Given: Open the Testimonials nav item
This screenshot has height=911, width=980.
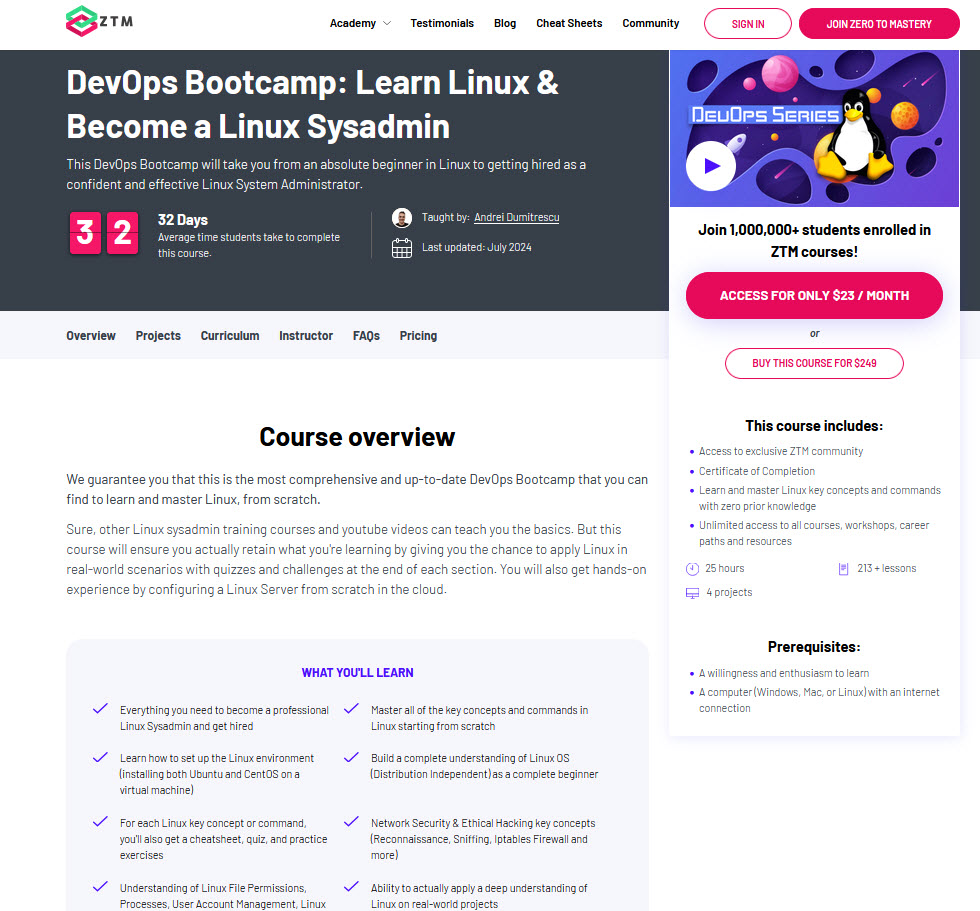Looking at the screenshot, I should pos(442,23).
